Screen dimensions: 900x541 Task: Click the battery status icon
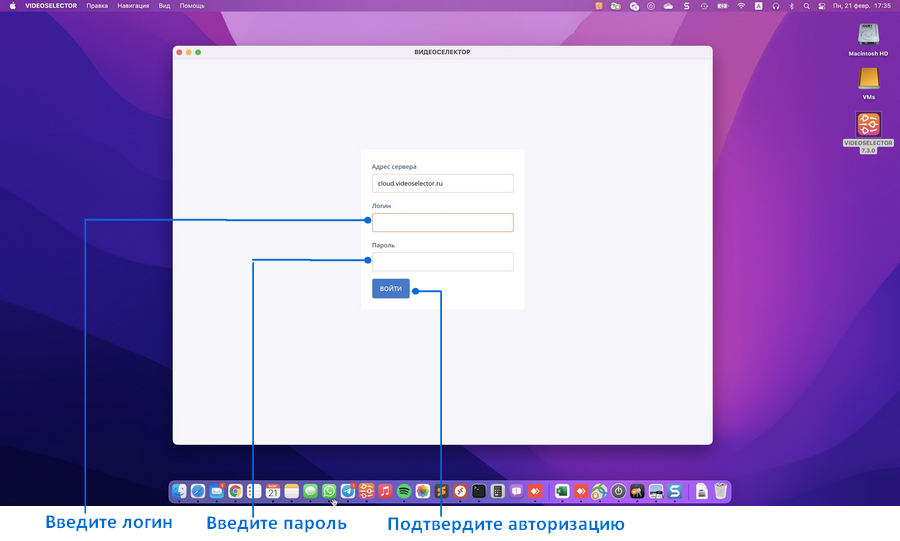pos(723,6)
